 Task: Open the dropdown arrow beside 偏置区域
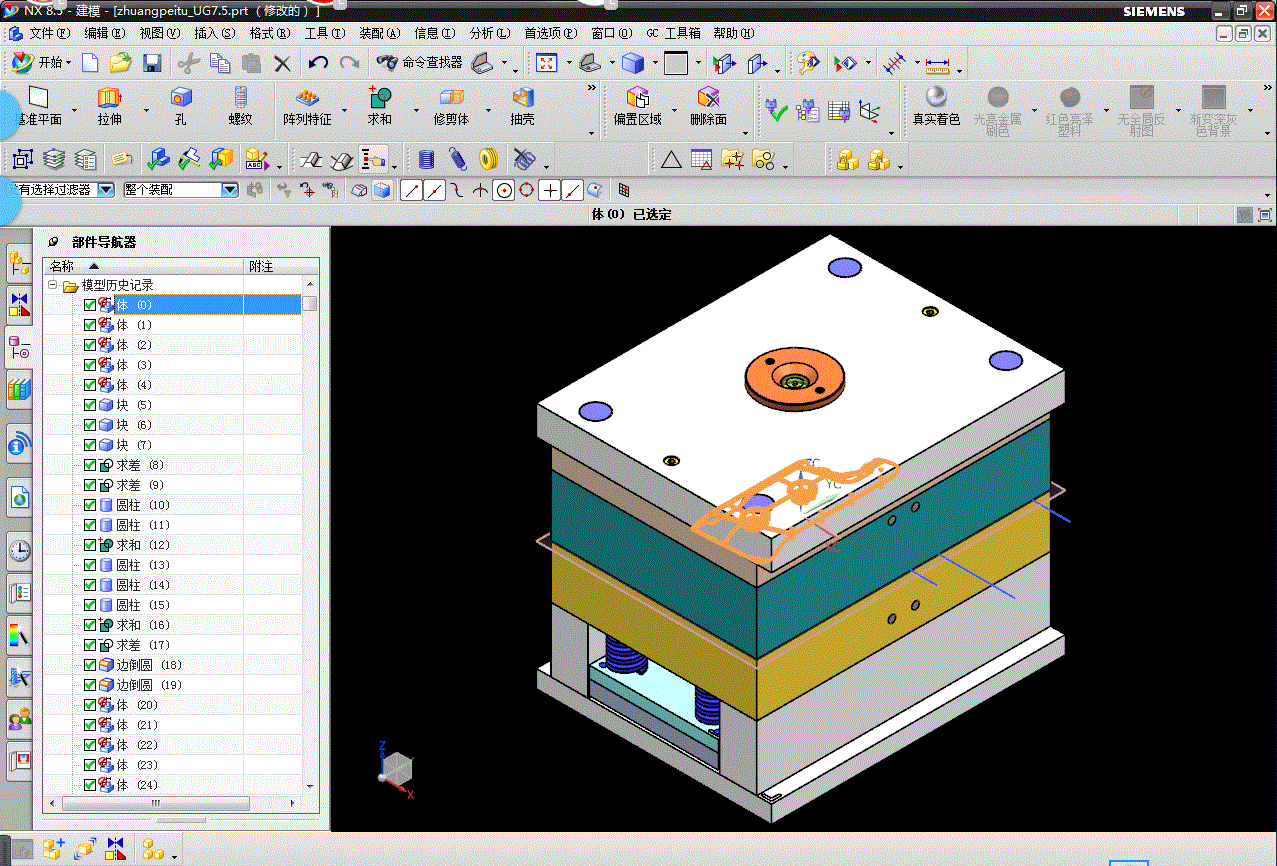pyautogui.click(x=674, y=110)
